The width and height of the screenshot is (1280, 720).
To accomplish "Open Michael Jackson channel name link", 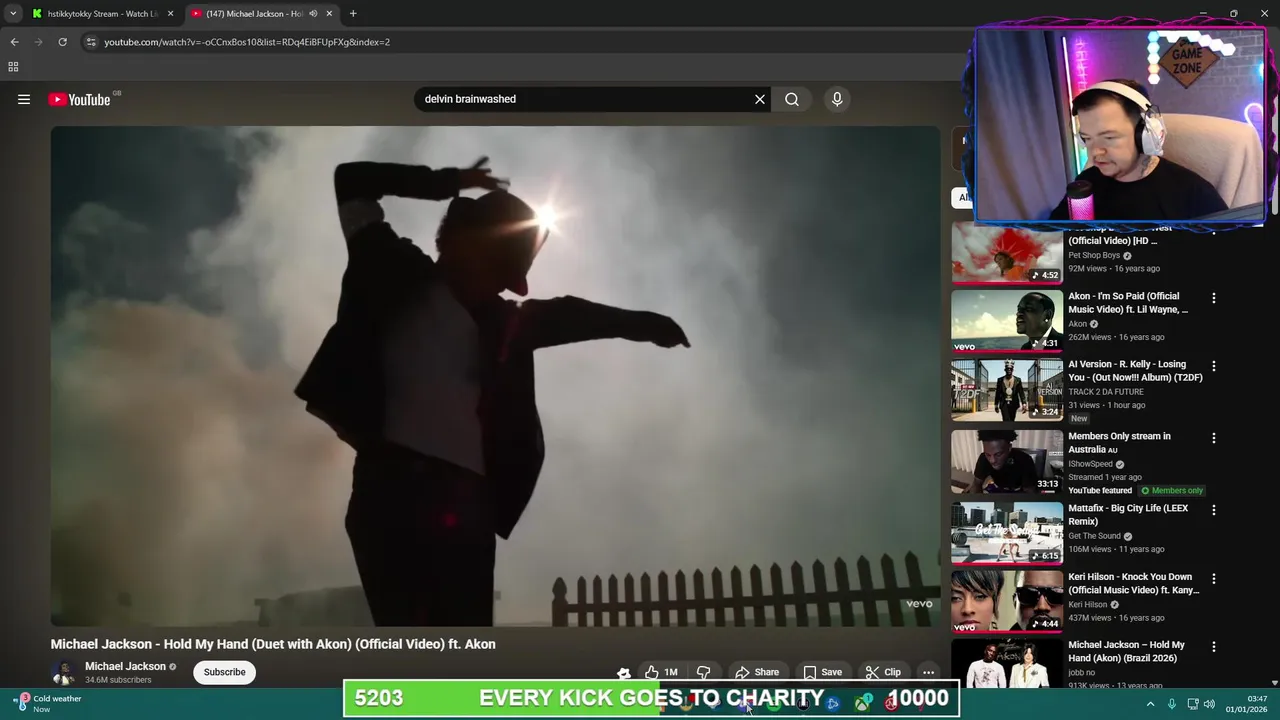I will click(125, 666).
